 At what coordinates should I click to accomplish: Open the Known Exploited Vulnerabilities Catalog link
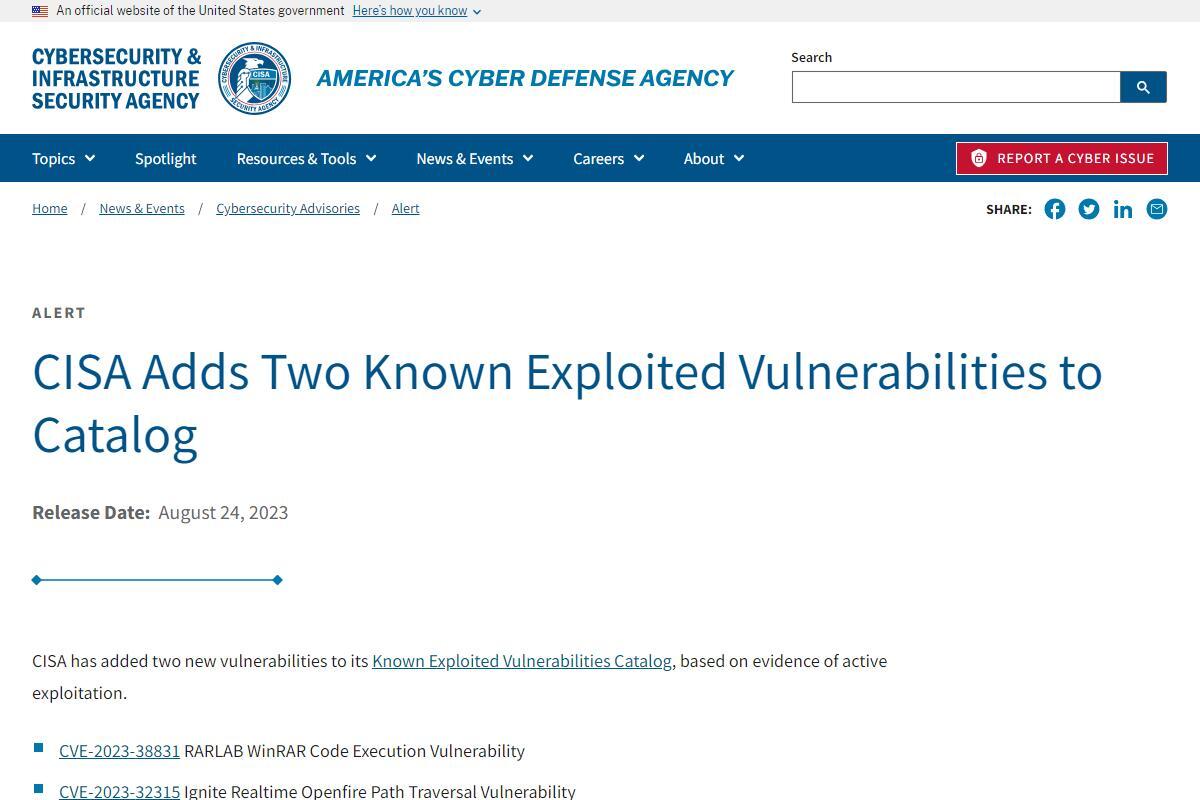(x=522, y=661)
